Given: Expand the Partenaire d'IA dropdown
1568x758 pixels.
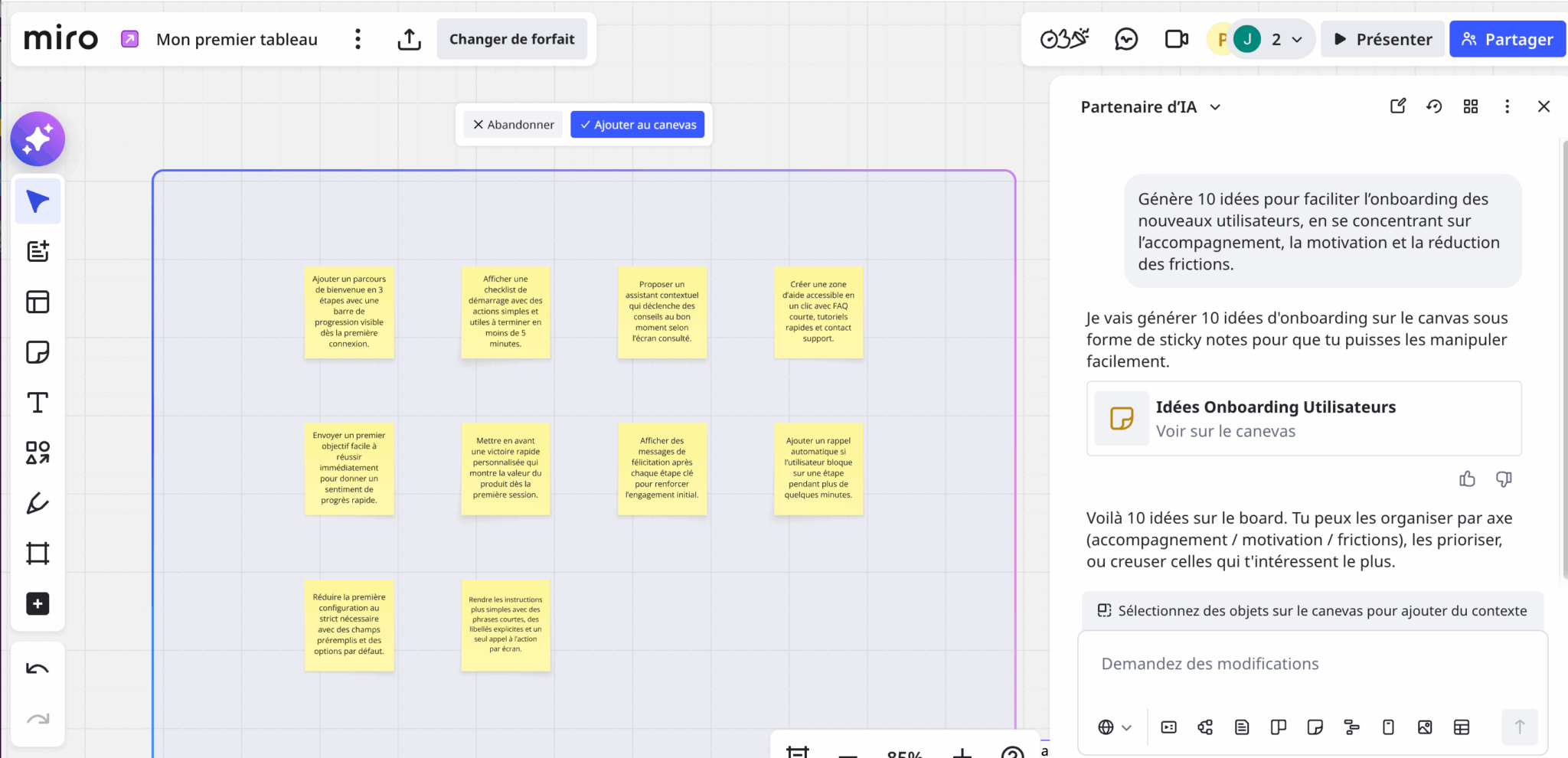Looking at the screenshot, I should (1215, 107).
